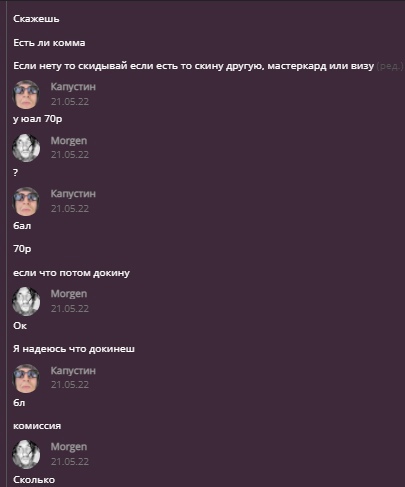This screenshot has height=487, width=405.
Task: Select the 'комиссия' message
Action: pos(37,426)
